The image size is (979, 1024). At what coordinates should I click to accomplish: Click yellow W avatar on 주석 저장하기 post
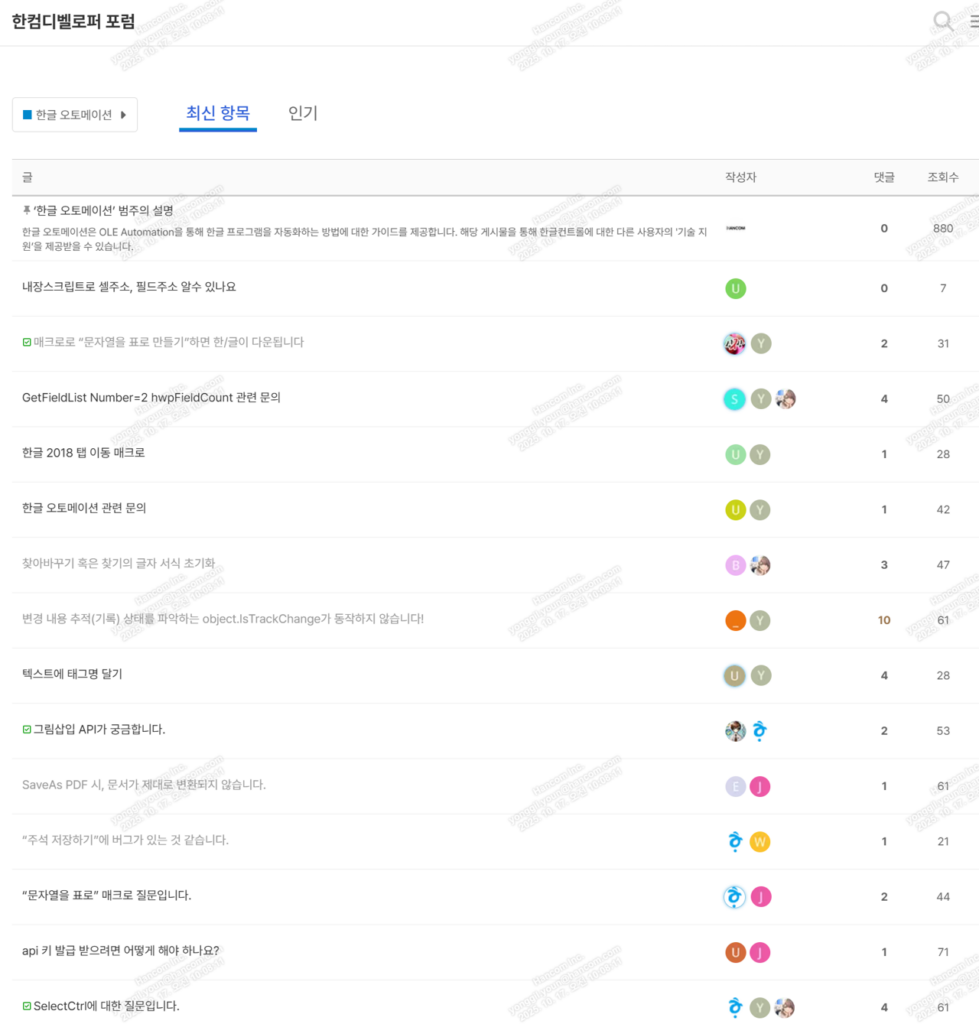tap(760, 841)
